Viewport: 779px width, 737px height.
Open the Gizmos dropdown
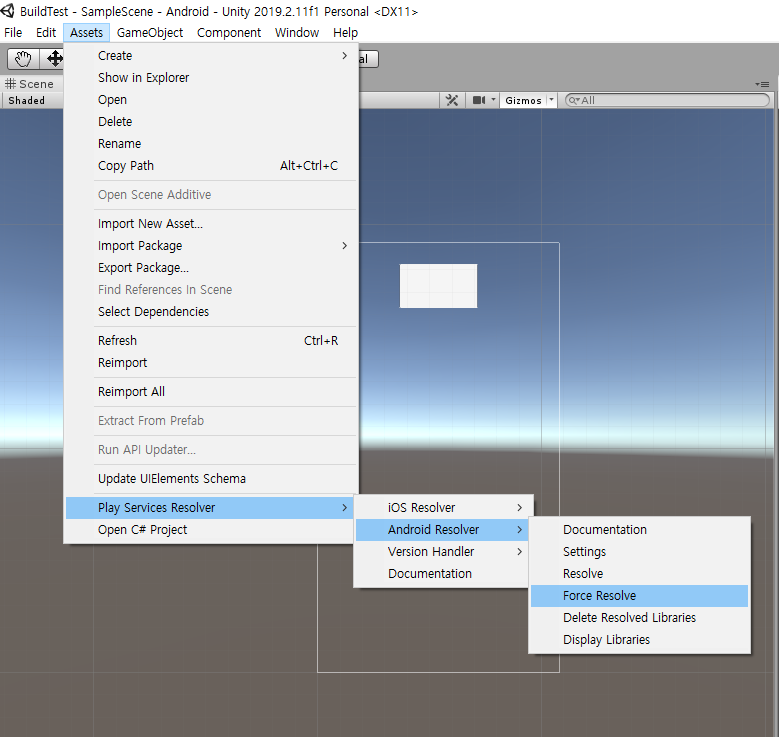(551, 100)
